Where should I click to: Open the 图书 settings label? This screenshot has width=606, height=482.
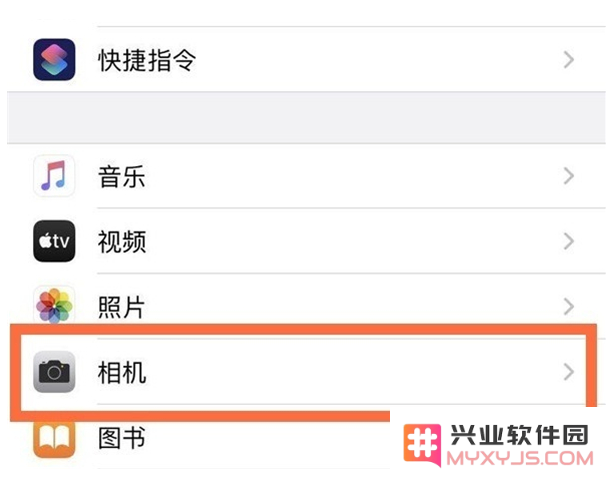122,438
